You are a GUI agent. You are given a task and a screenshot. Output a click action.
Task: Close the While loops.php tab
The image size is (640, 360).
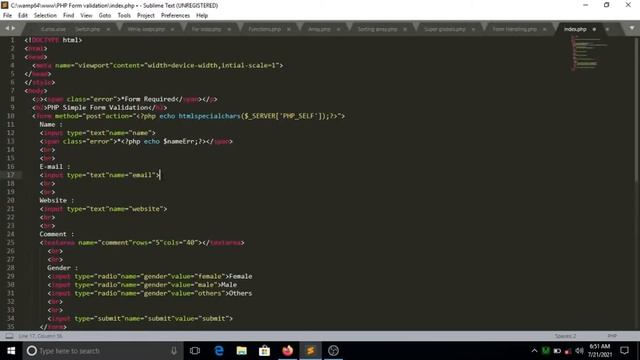(172, 29)
